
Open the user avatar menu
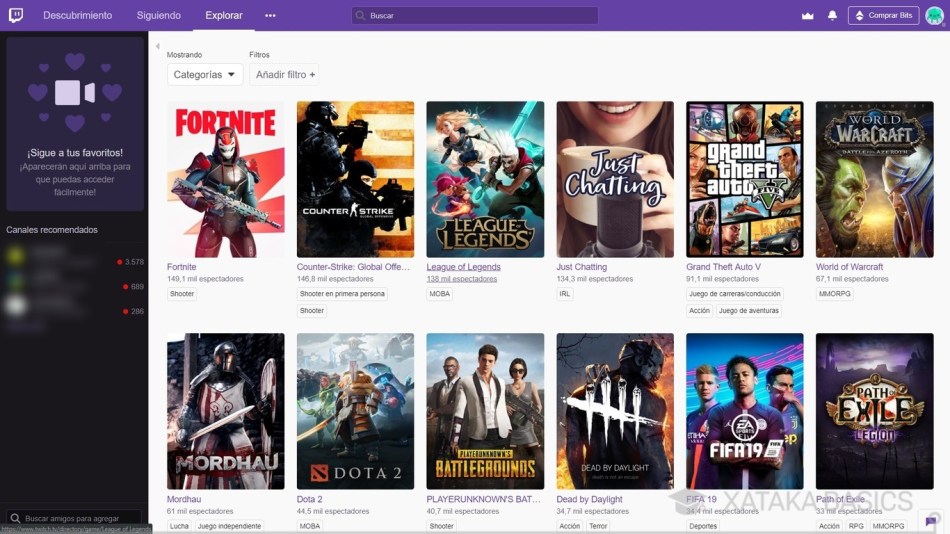(x=933, y=16)
